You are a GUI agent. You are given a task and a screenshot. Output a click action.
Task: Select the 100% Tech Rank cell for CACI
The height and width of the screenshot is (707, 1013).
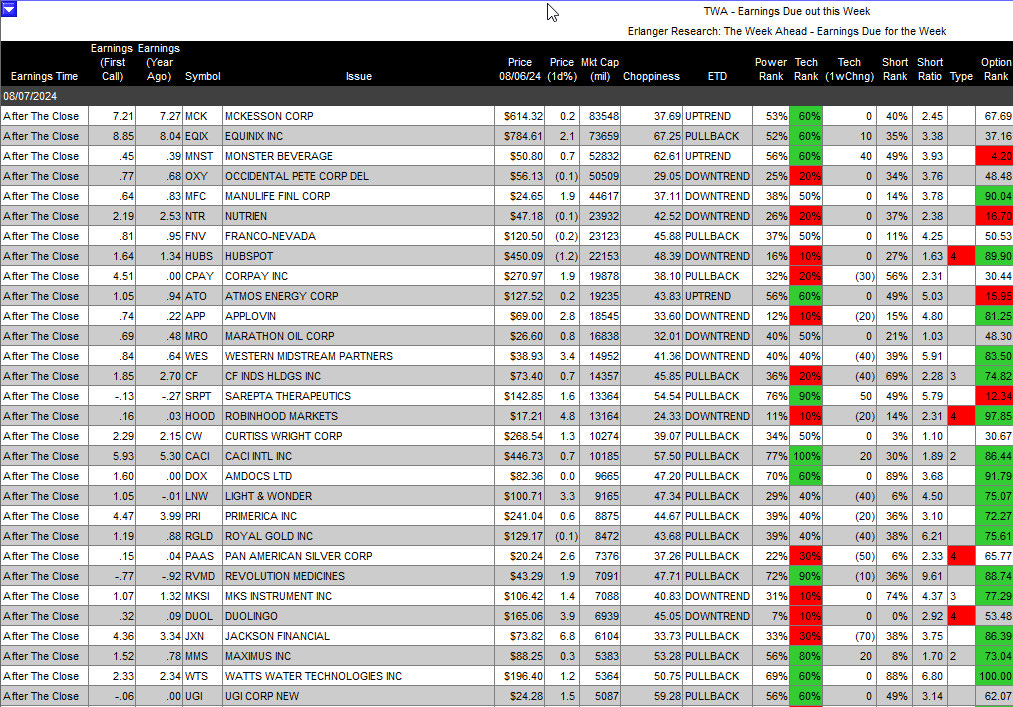point(806,457)
